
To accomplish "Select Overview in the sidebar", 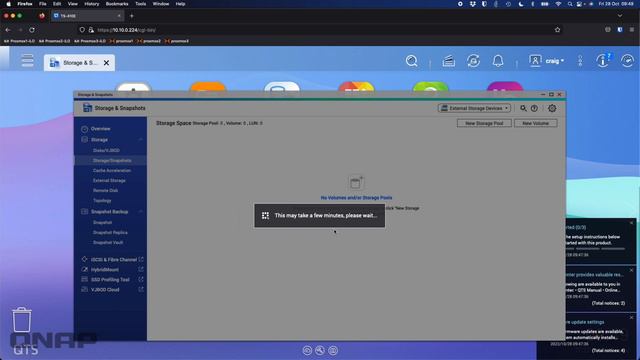I will click(x=100, y=129).
